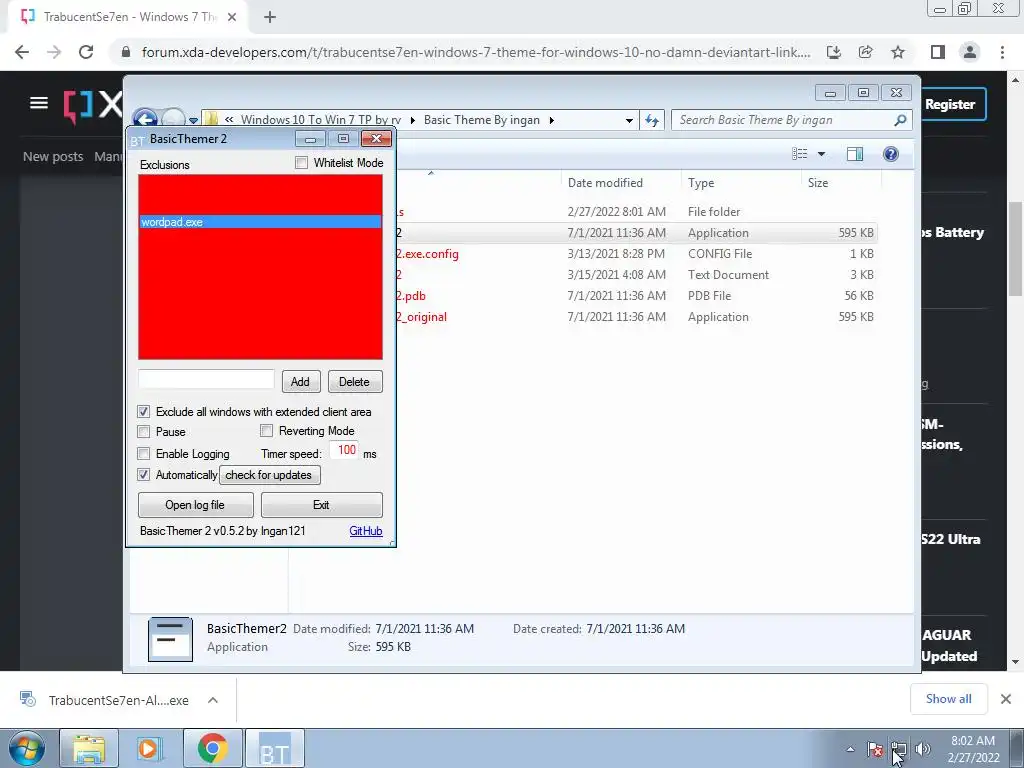This screenshot has height=768, width=1024.
Task: Click the XDA Register button
Action: click(952, 104)
